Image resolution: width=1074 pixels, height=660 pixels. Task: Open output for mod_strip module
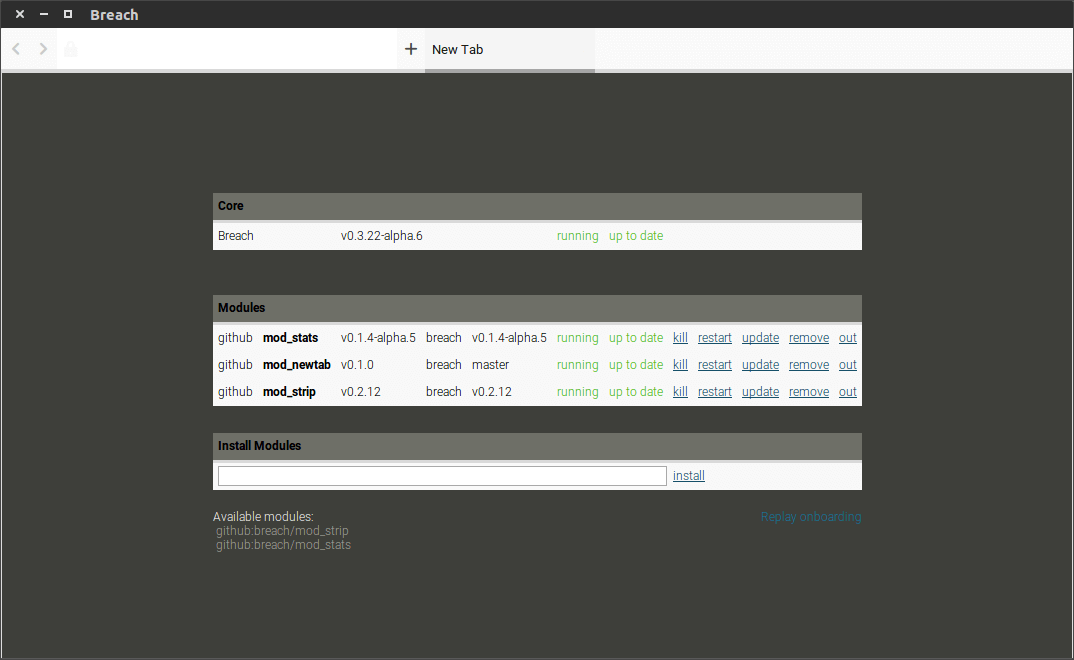click(x=848, y=392)
